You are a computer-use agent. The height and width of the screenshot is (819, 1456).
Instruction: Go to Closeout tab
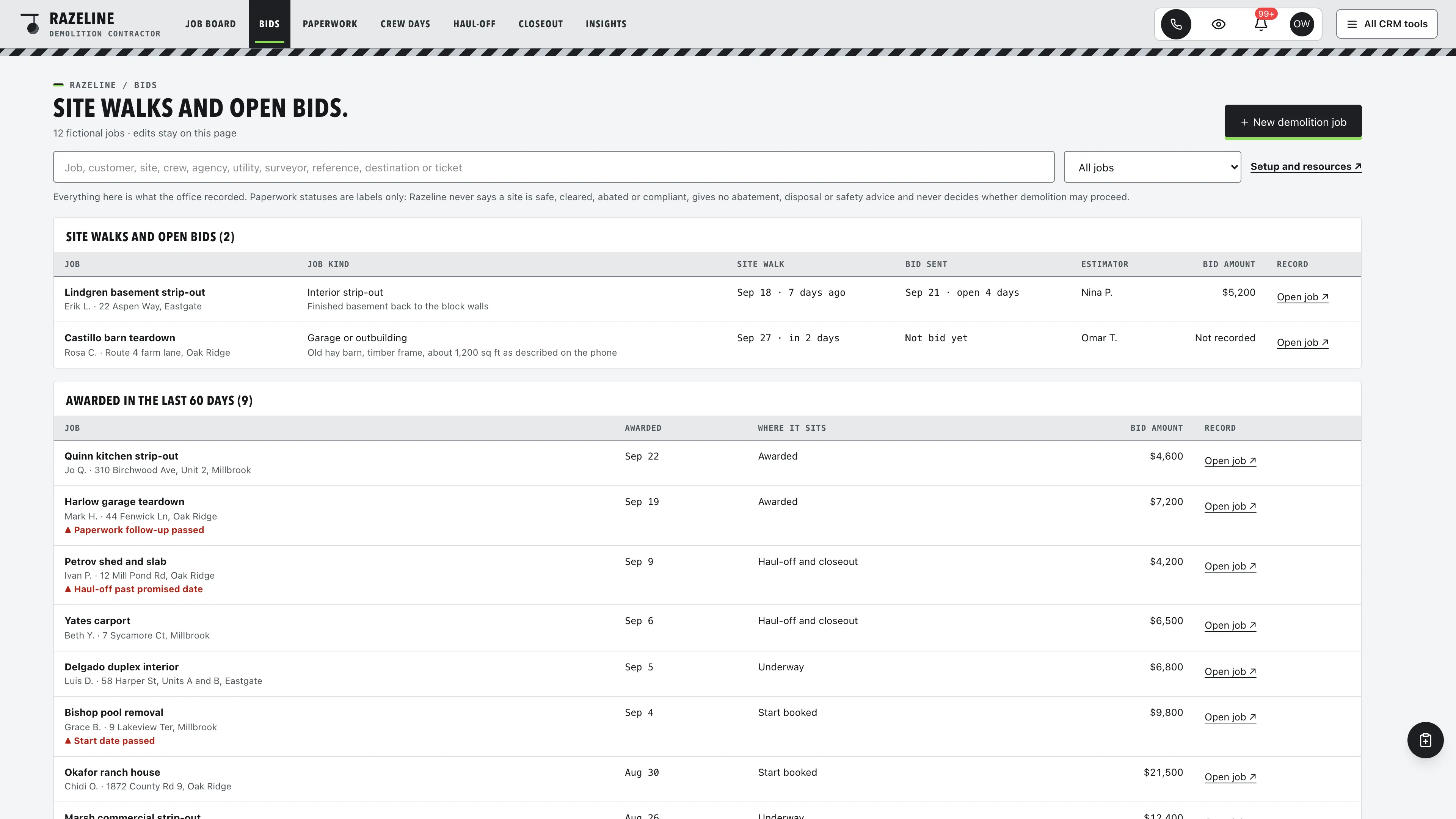point(540,24)
